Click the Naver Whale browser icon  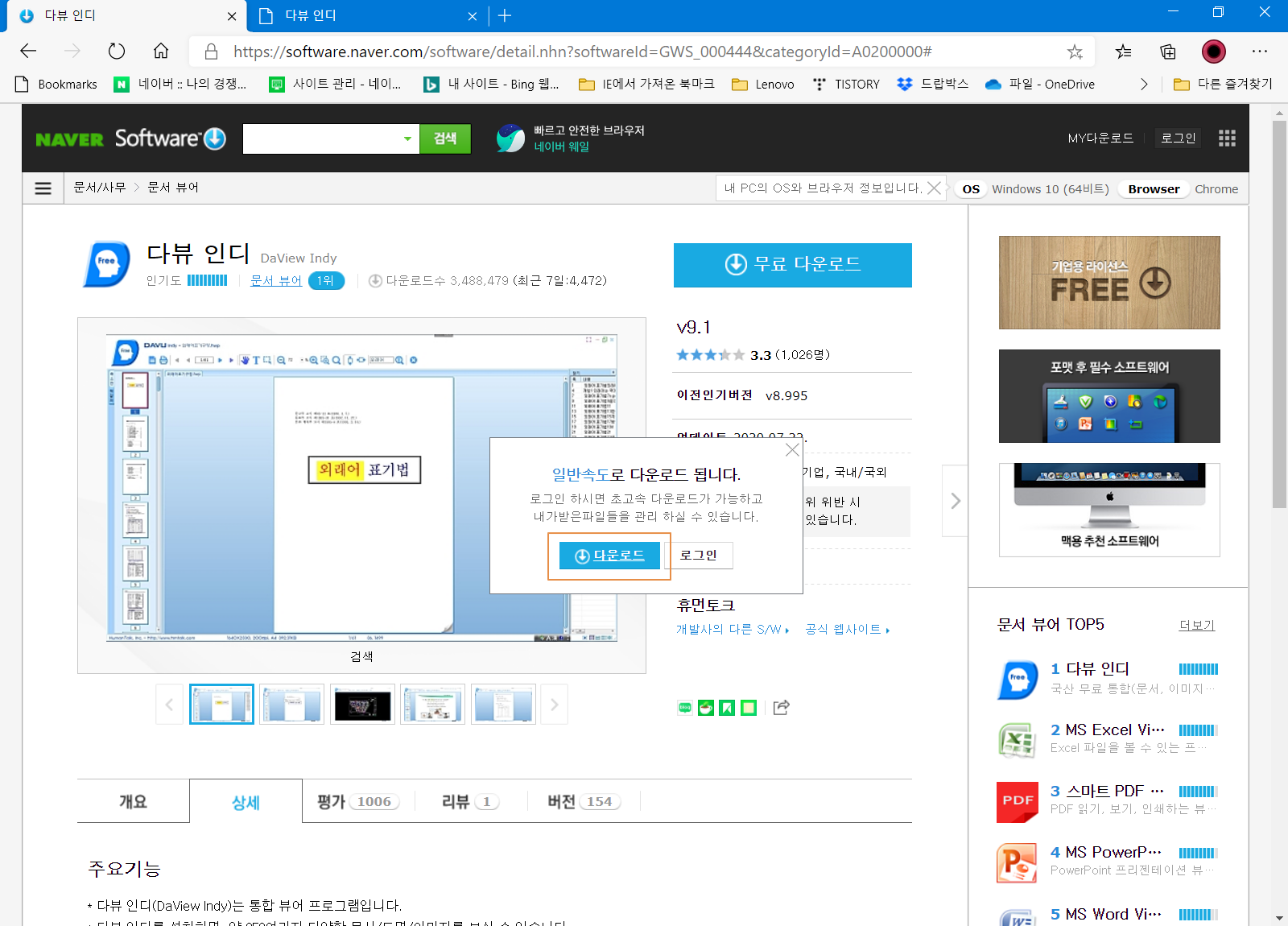coord(510,138)
